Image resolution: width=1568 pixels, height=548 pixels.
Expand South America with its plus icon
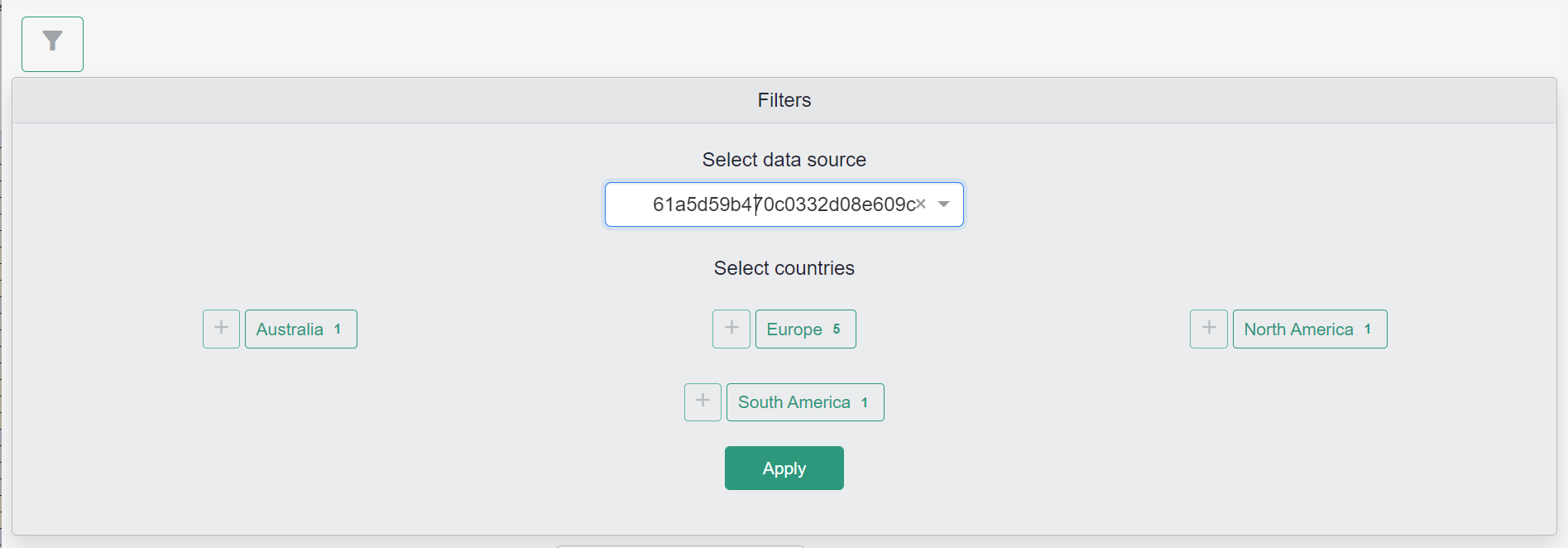point(702,401)
